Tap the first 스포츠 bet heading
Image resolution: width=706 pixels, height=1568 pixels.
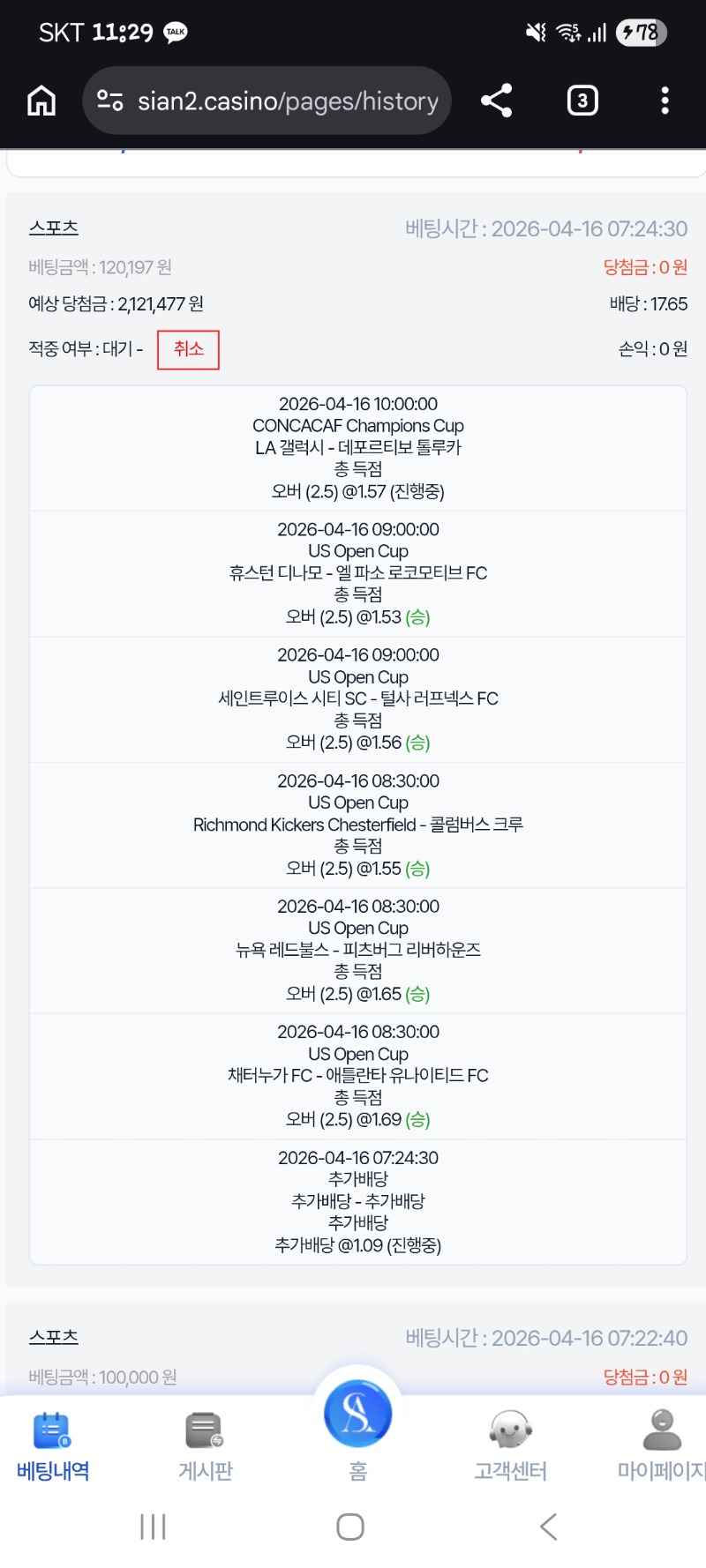pos(54,228)
